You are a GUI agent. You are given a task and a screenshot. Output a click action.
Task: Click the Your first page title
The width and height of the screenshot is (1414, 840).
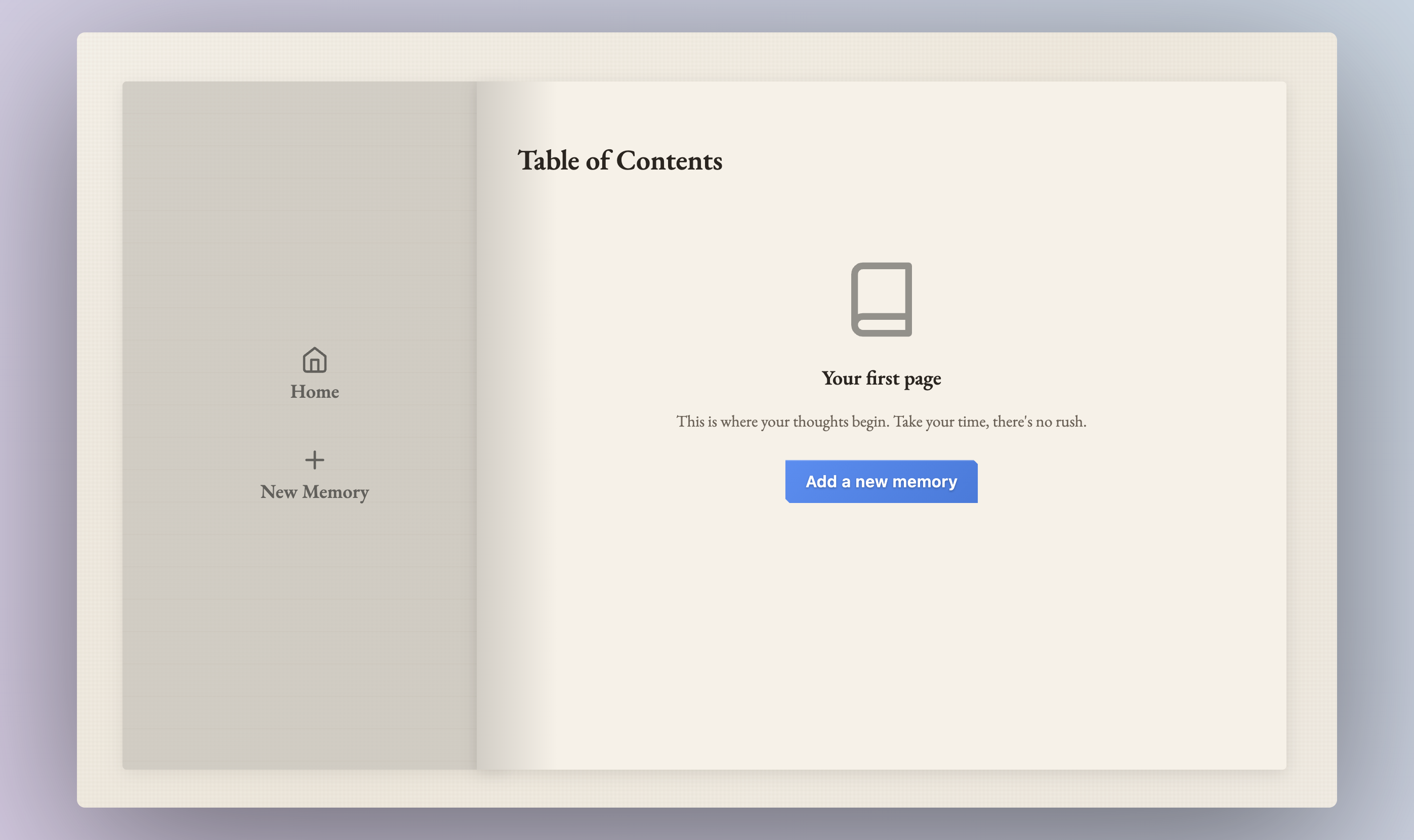pos(881,377)
